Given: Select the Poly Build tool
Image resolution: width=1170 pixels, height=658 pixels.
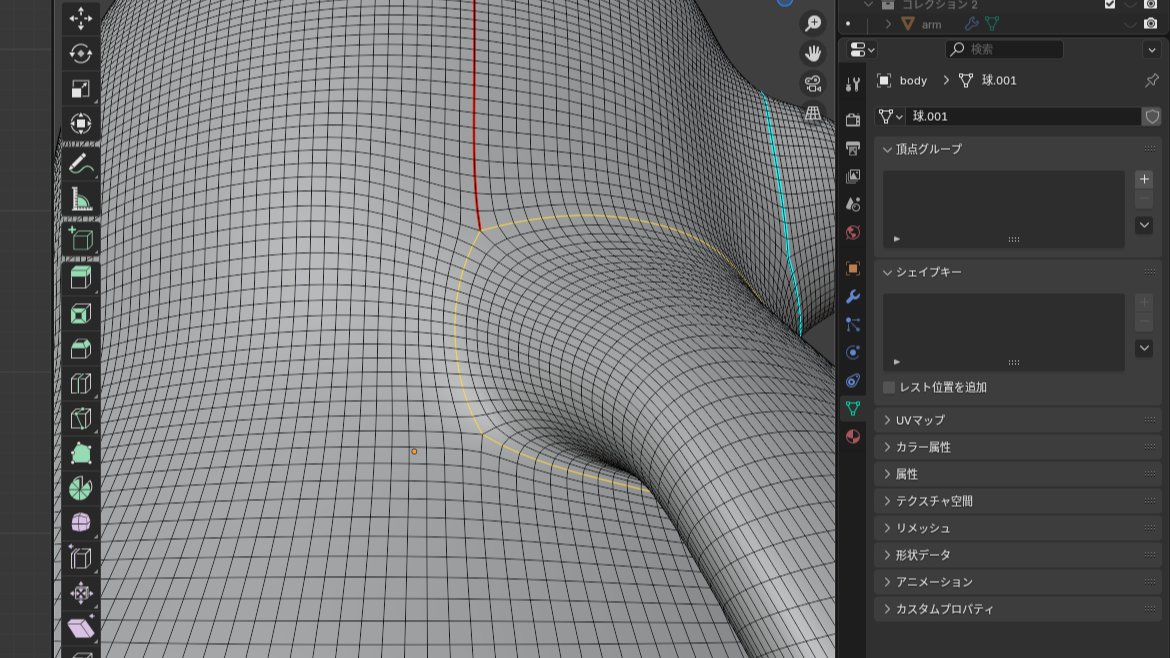Looking at the screenshot, I should 81,454.
